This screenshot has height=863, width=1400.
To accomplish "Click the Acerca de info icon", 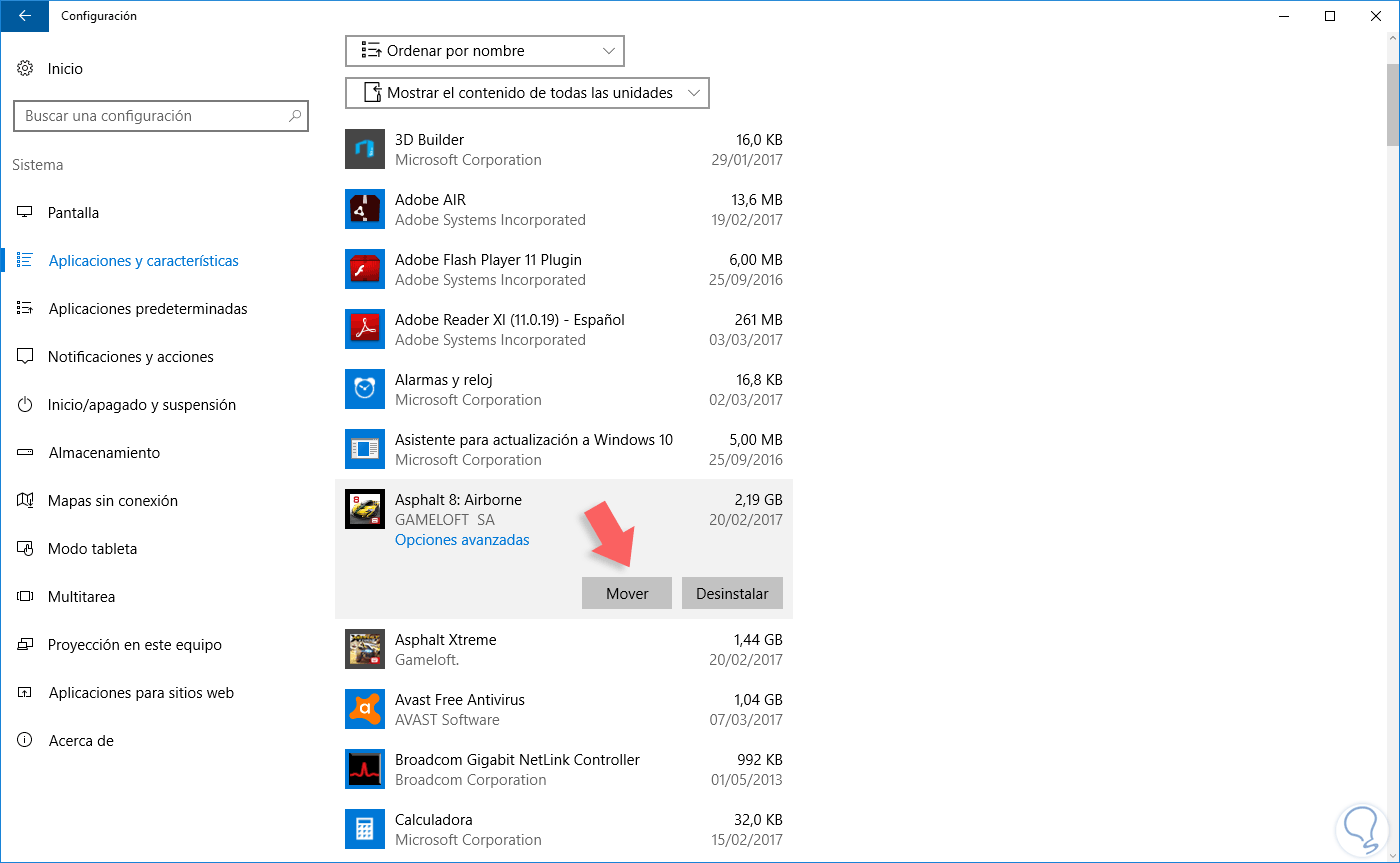I will (x=25, y=741).
